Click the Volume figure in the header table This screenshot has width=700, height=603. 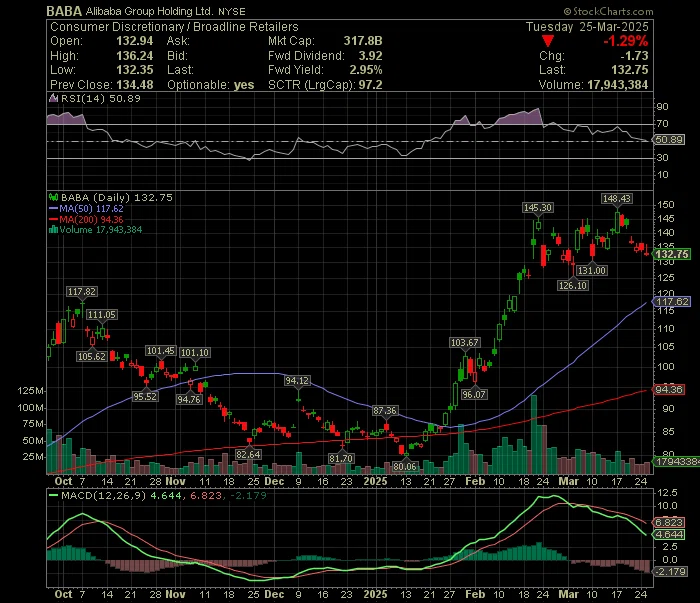tap(617, 85)
